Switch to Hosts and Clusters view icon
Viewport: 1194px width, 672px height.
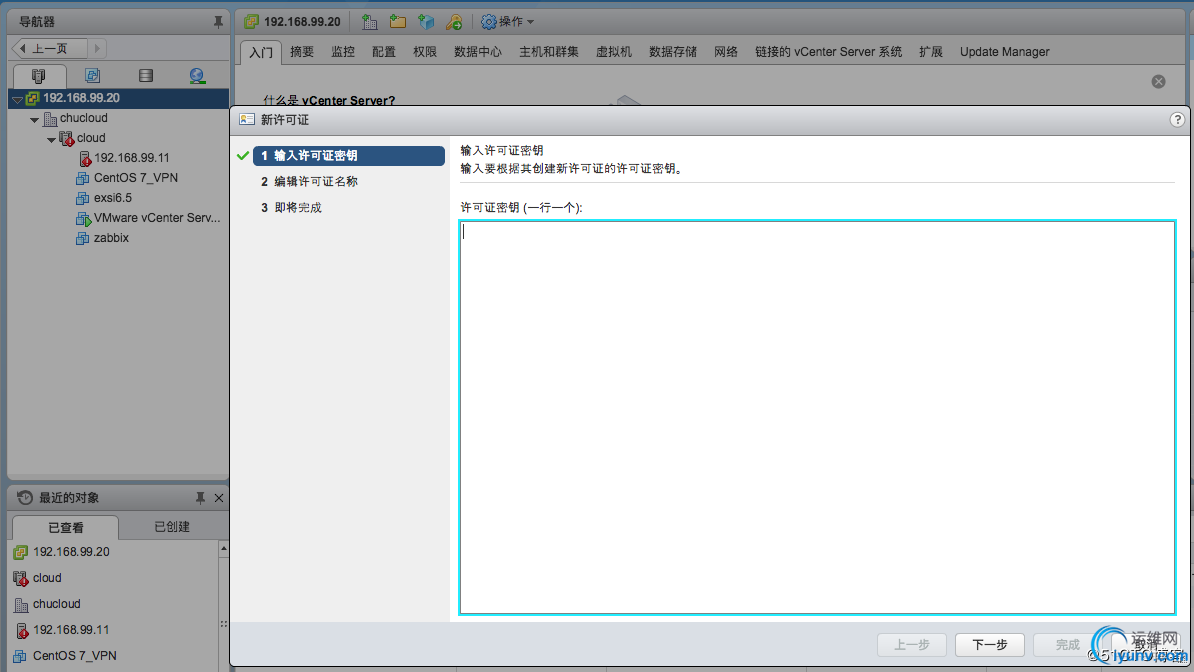click(39, 75)
